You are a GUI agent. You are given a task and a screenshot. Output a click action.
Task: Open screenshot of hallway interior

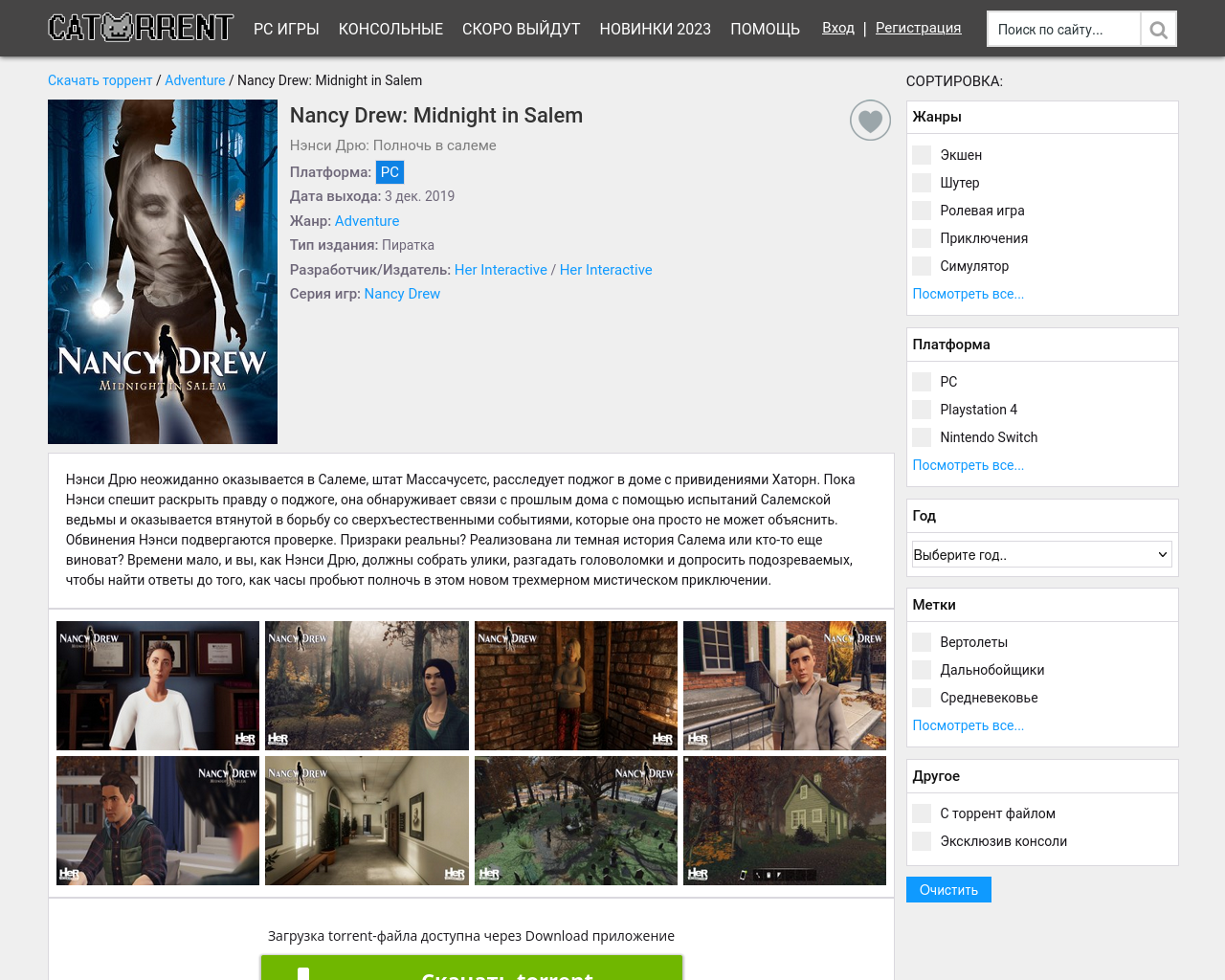point(367,820)
